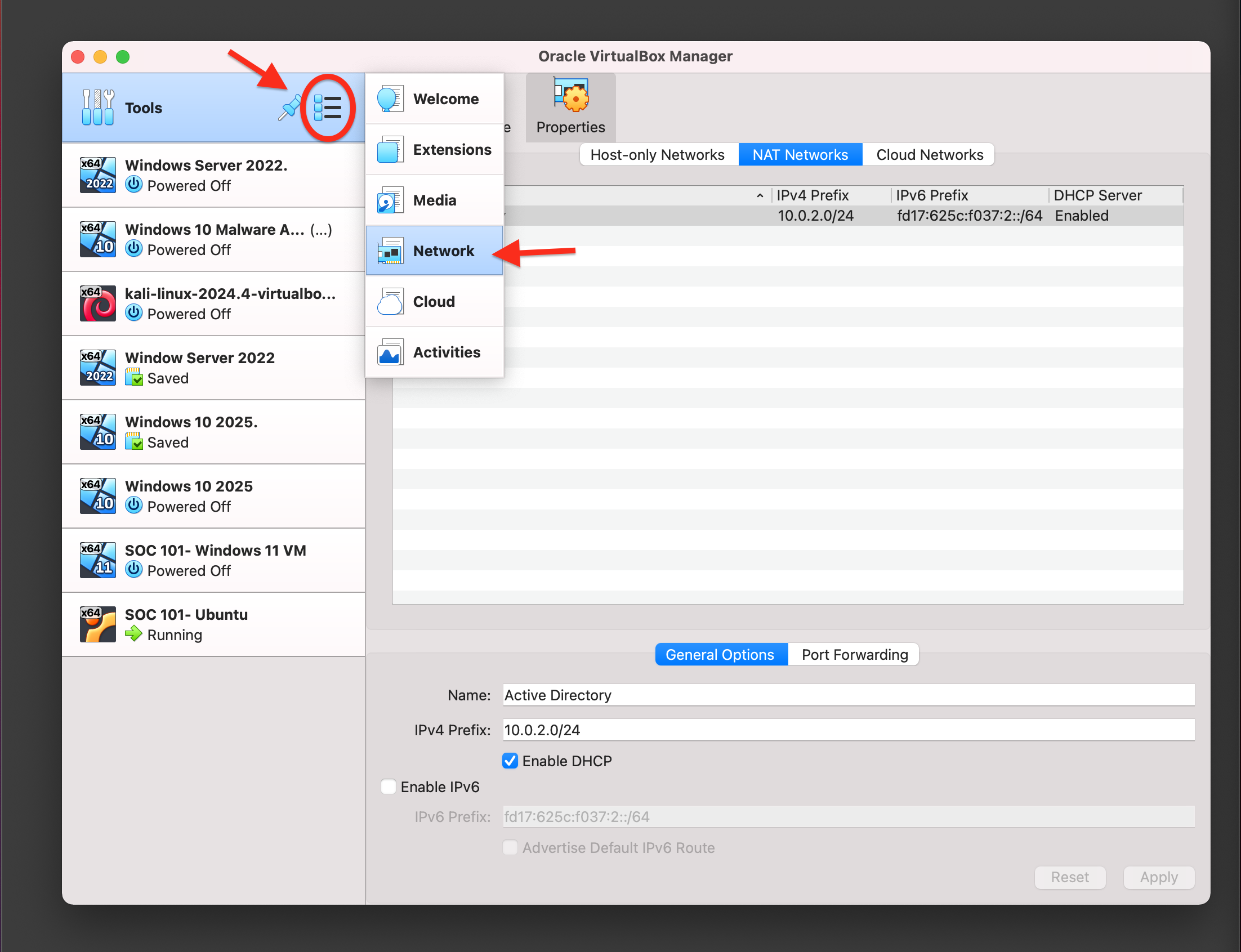Click the pin icon beside Tools

coord(289,107)
